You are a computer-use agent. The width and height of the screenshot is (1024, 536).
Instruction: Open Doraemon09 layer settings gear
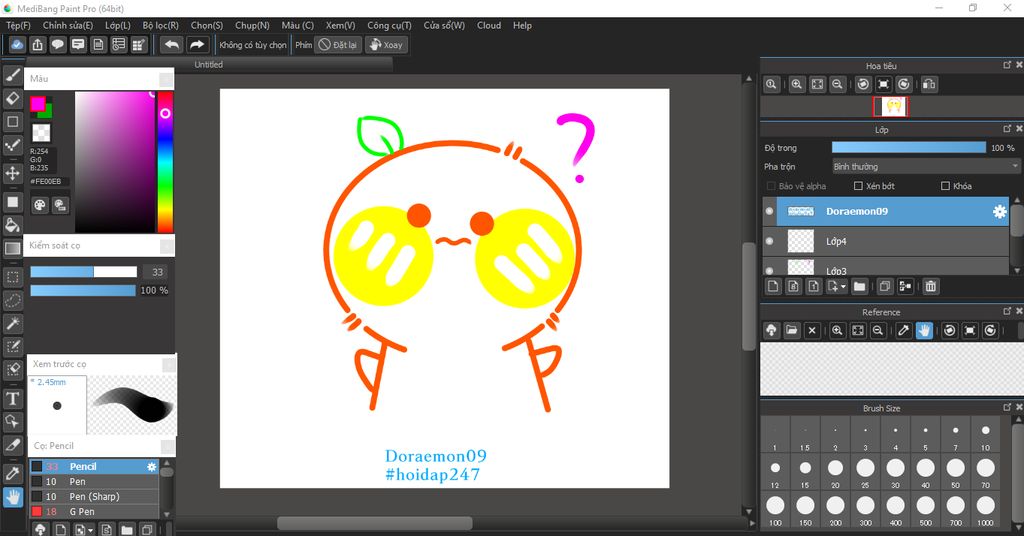pyautogui.click(x=999, y=212)
